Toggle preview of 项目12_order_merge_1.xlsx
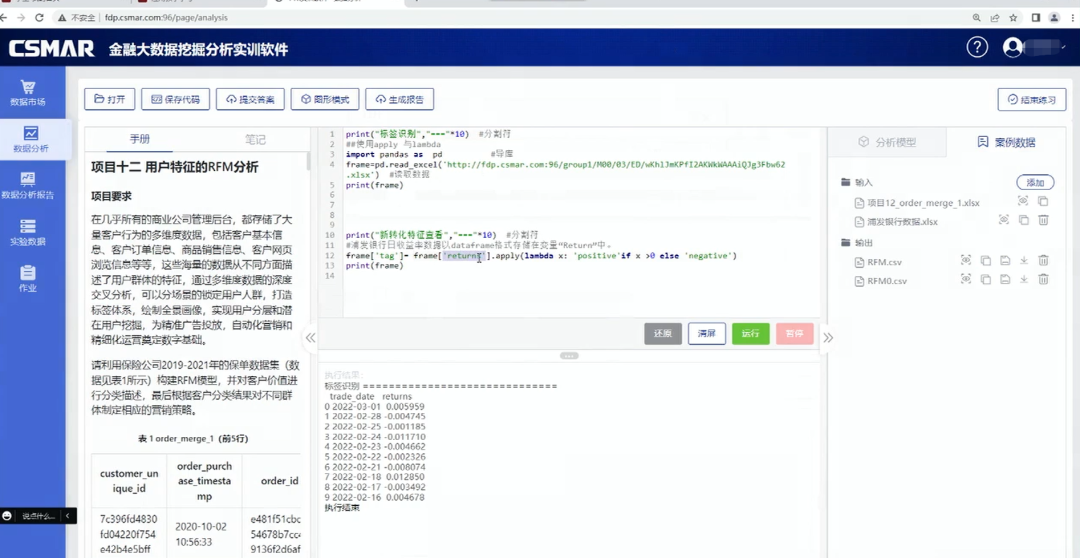The width and height of the screenshot is (1080, 558). pyautogui.click(x=1023, y=201)
